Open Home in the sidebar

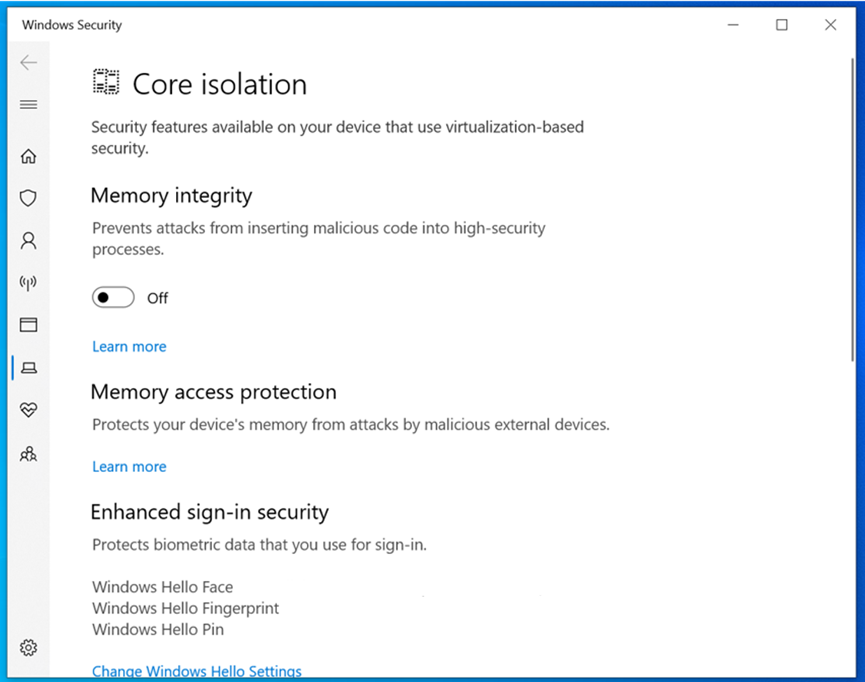(x=29, y=156)
